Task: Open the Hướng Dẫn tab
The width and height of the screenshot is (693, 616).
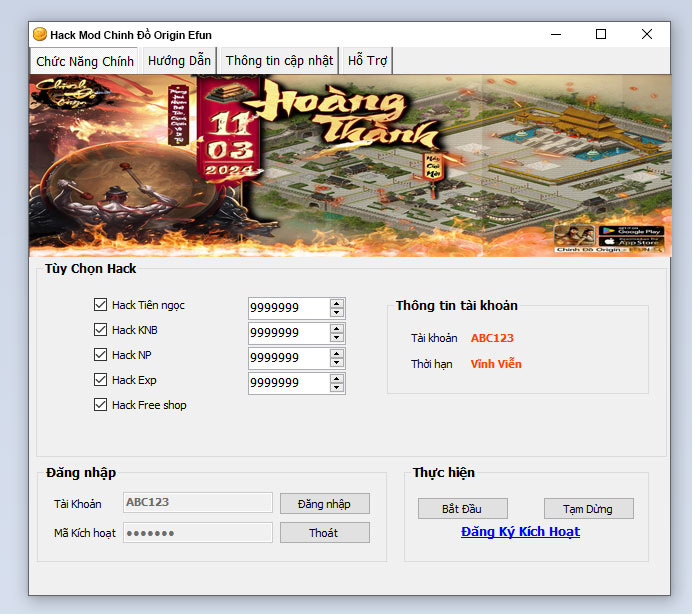Action: pyautogui.click(x=179, y=61)
